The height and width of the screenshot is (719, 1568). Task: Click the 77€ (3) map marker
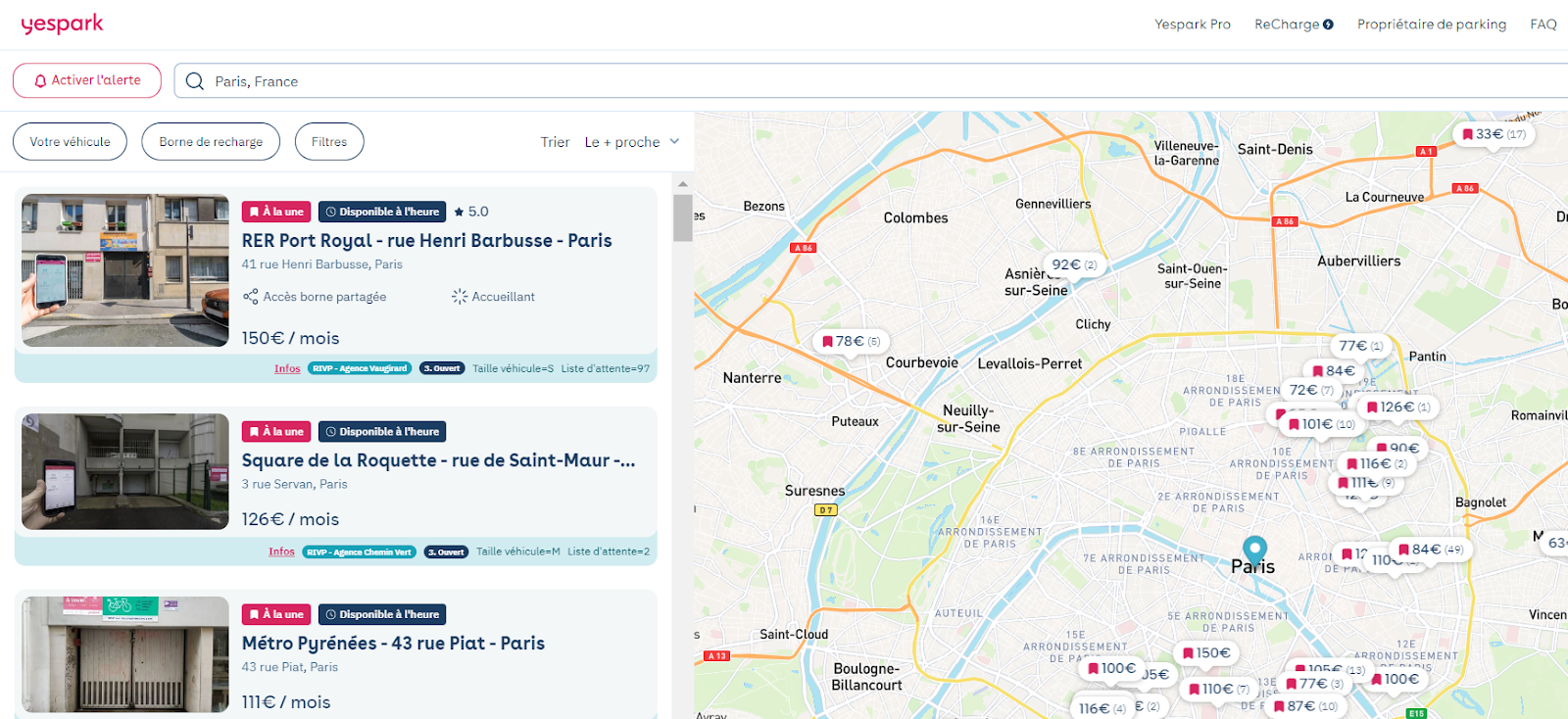pyautogui.click(x=1314, y=684)
